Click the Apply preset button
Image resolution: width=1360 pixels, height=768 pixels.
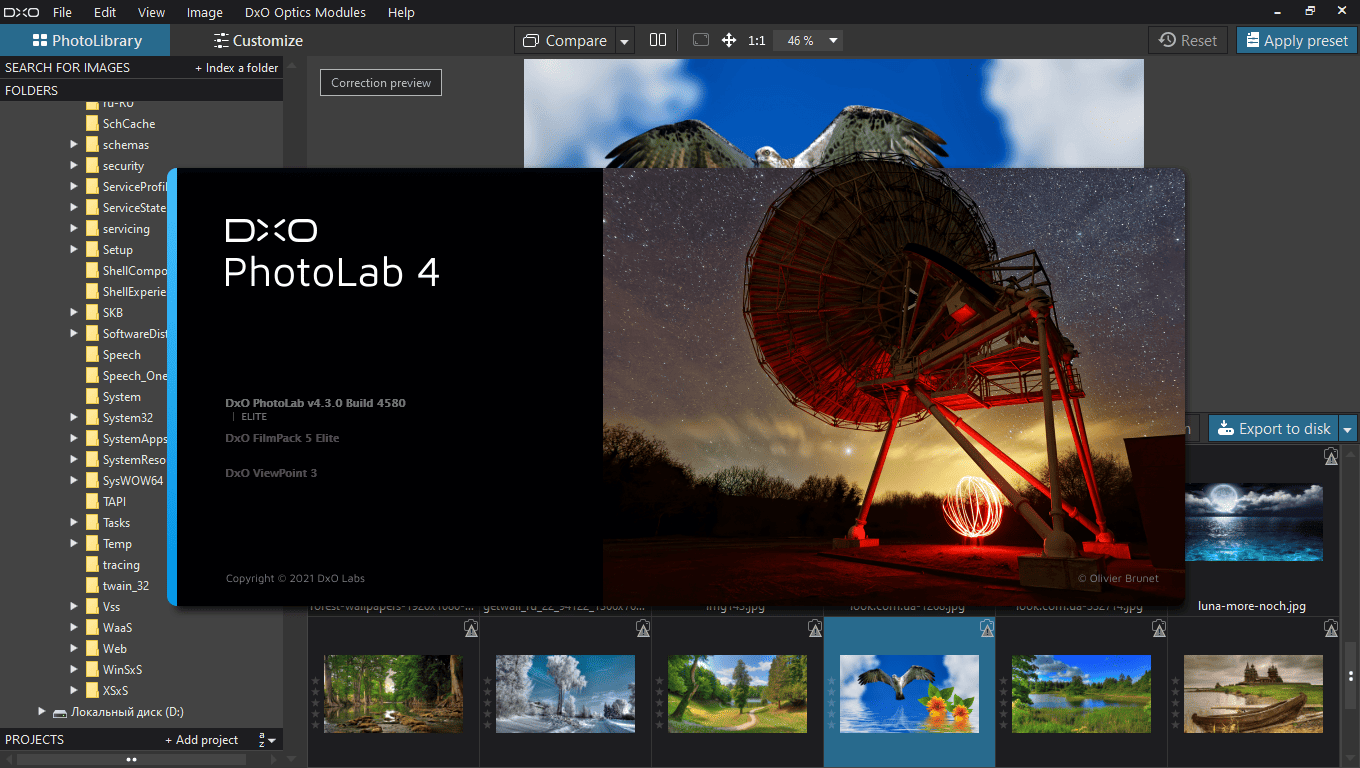click(1296, 40)
